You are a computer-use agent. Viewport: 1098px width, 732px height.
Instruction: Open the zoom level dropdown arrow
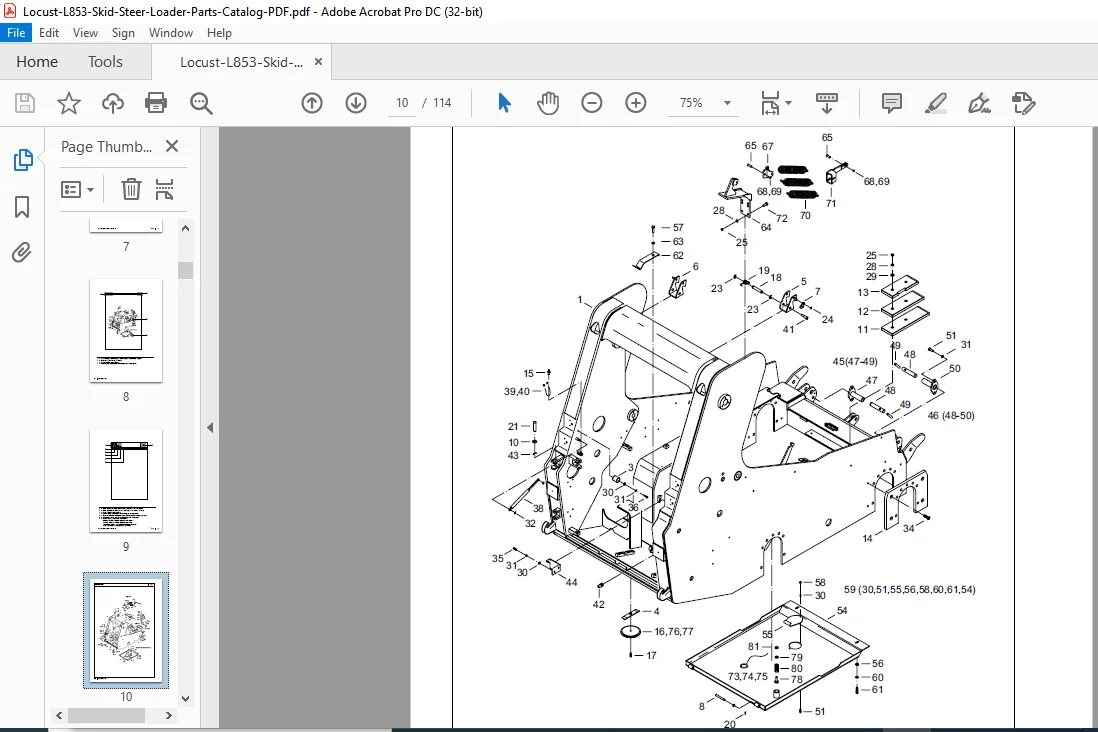[727, 103]
